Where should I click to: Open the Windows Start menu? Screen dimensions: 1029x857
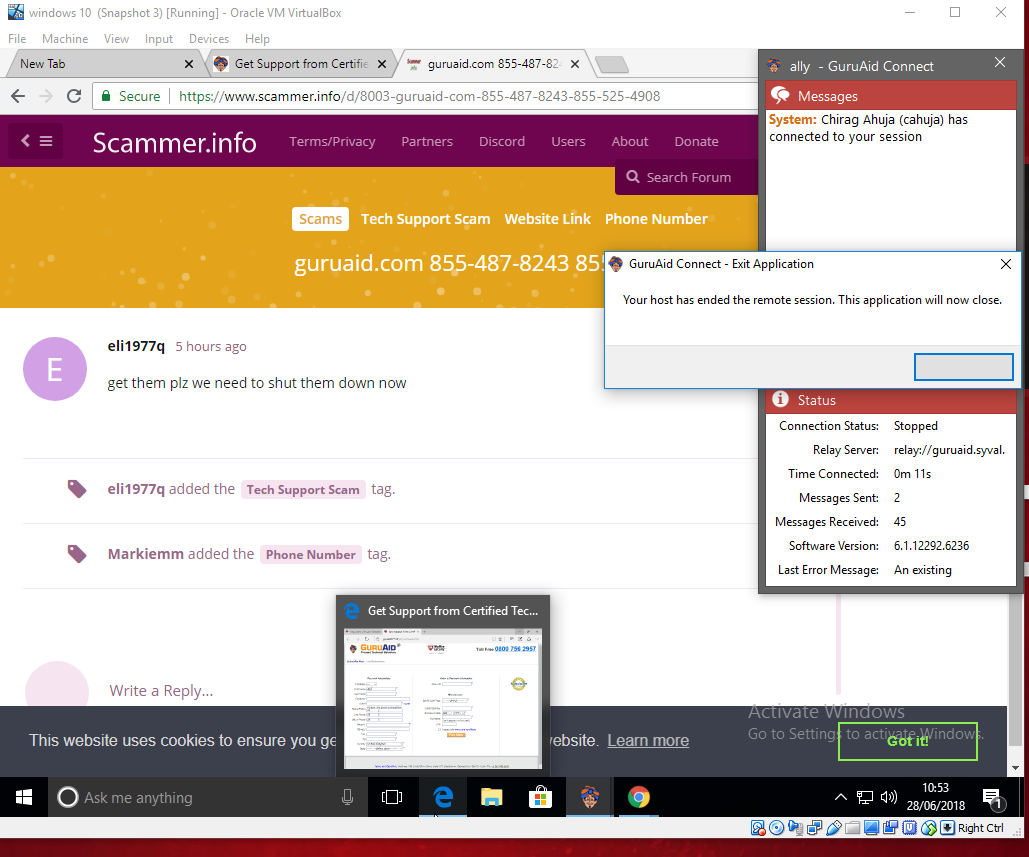24,797
